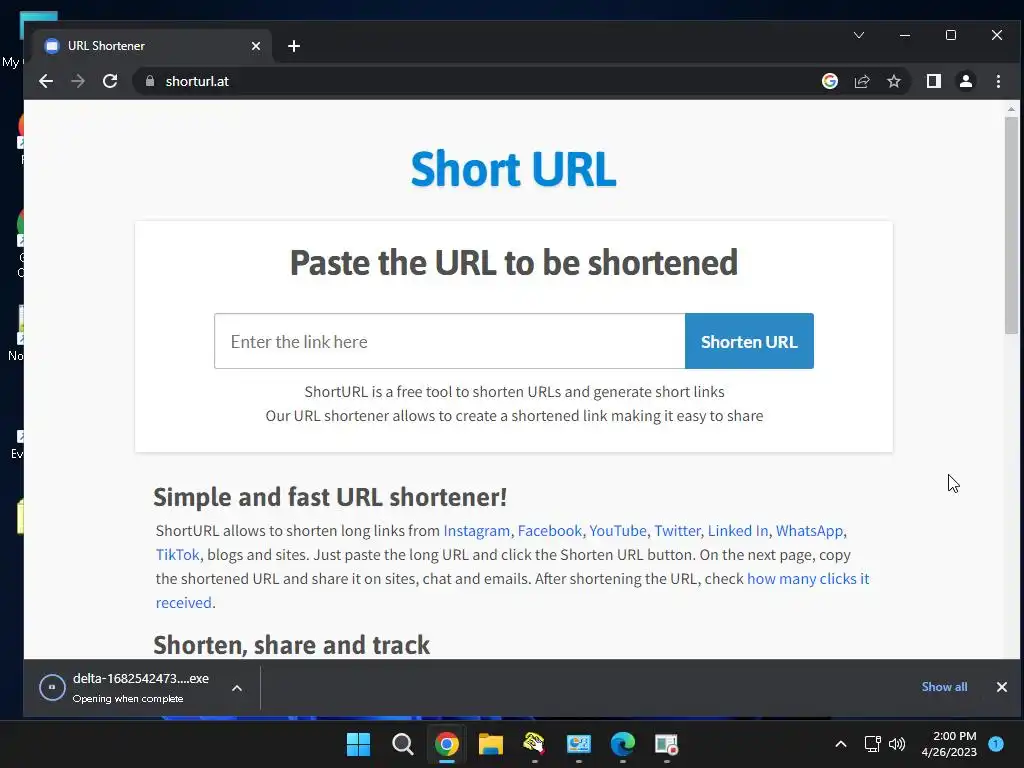
Task: Click the page vertical scrollbar
Action: (1011, 226)
